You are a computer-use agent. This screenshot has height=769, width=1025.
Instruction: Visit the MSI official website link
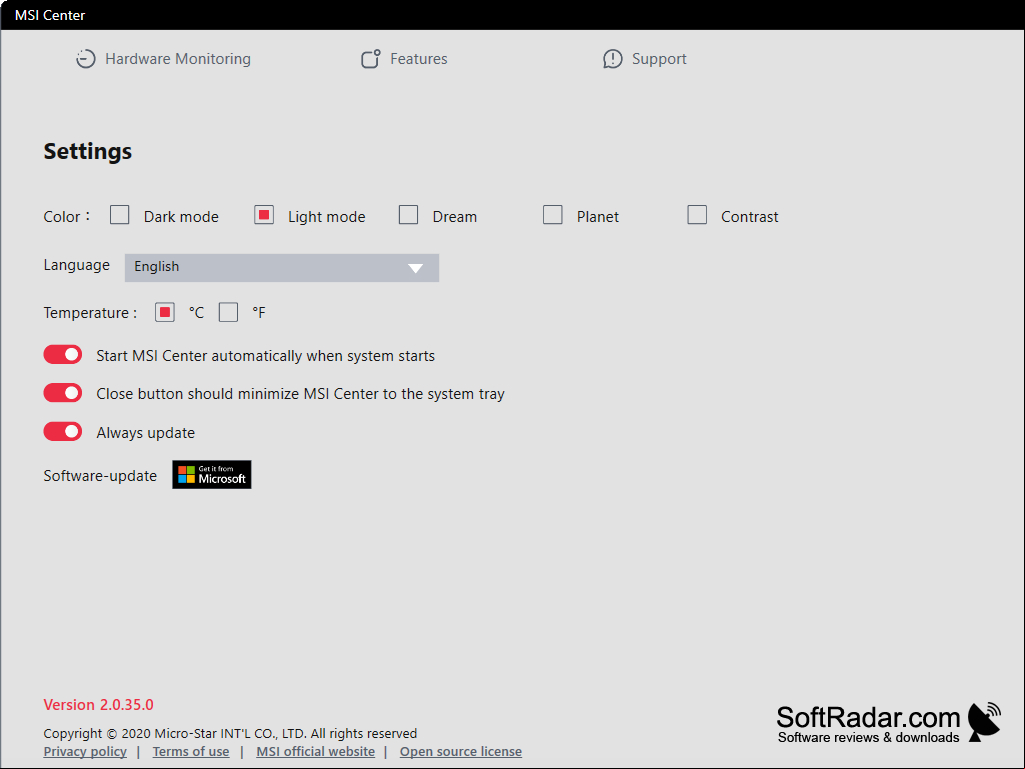click(316, 751)
